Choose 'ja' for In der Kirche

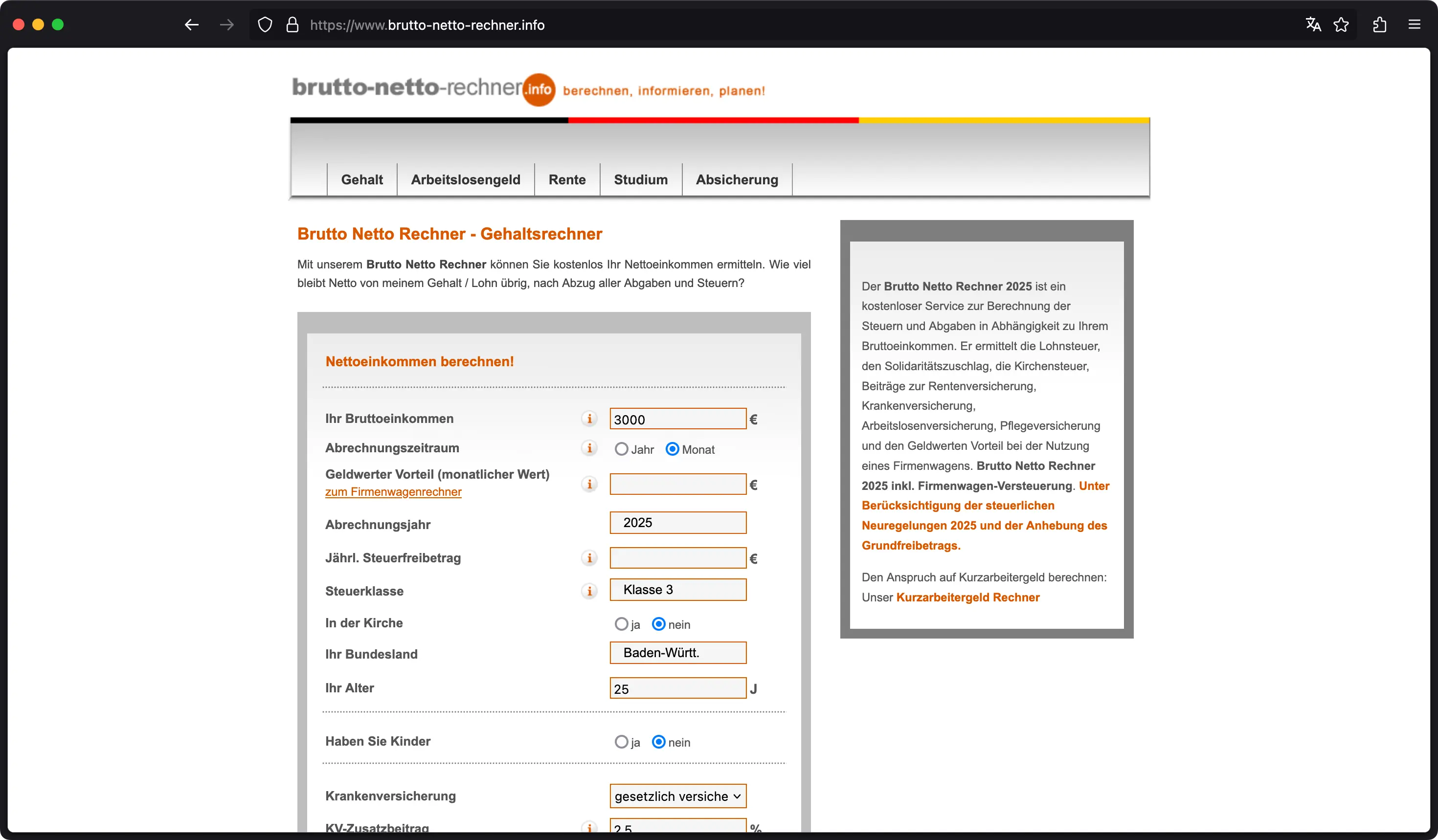click(621, 624)
